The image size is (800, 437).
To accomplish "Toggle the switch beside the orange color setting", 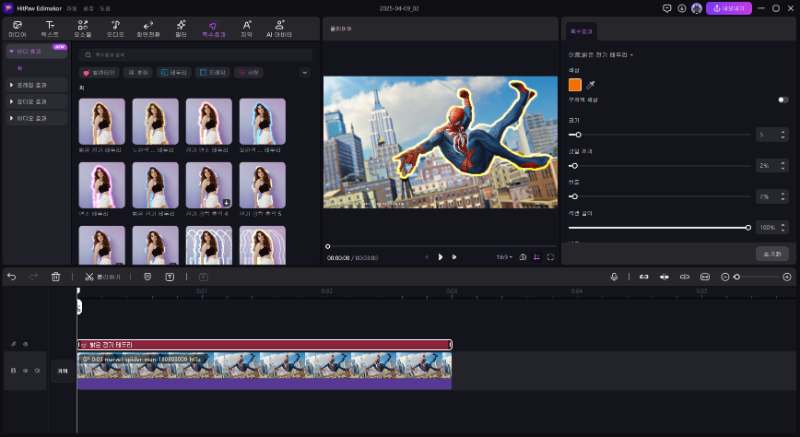I will (x=782, y=100).
